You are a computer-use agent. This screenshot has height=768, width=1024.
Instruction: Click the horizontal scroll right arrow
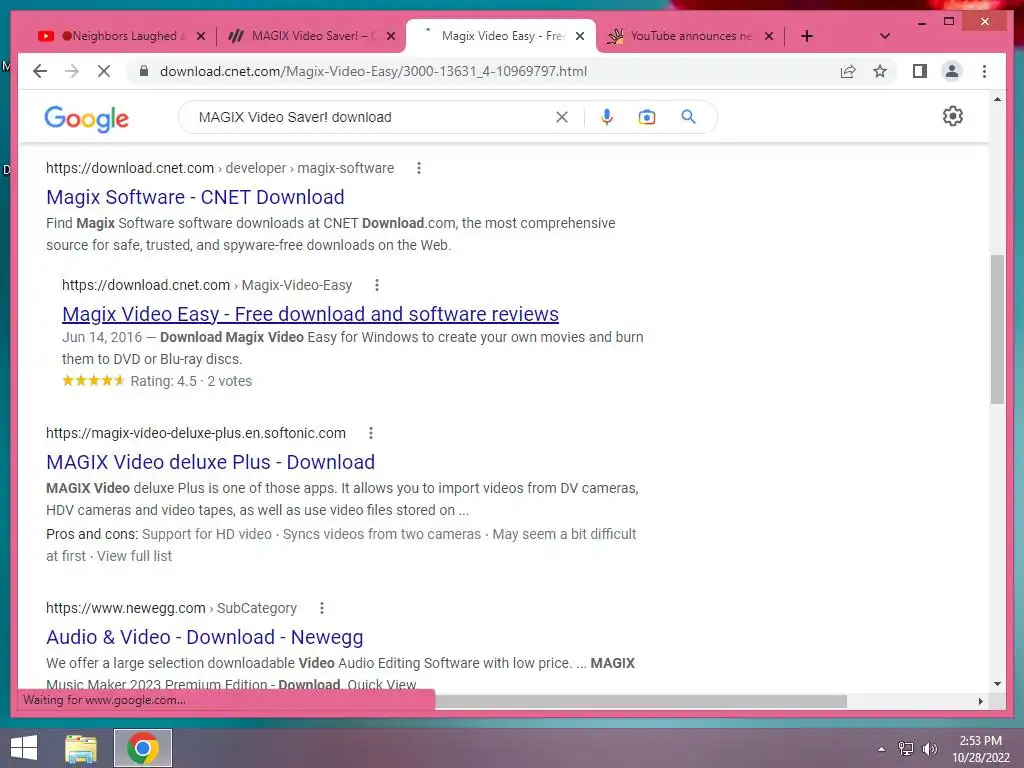click(x=980, y=701)
